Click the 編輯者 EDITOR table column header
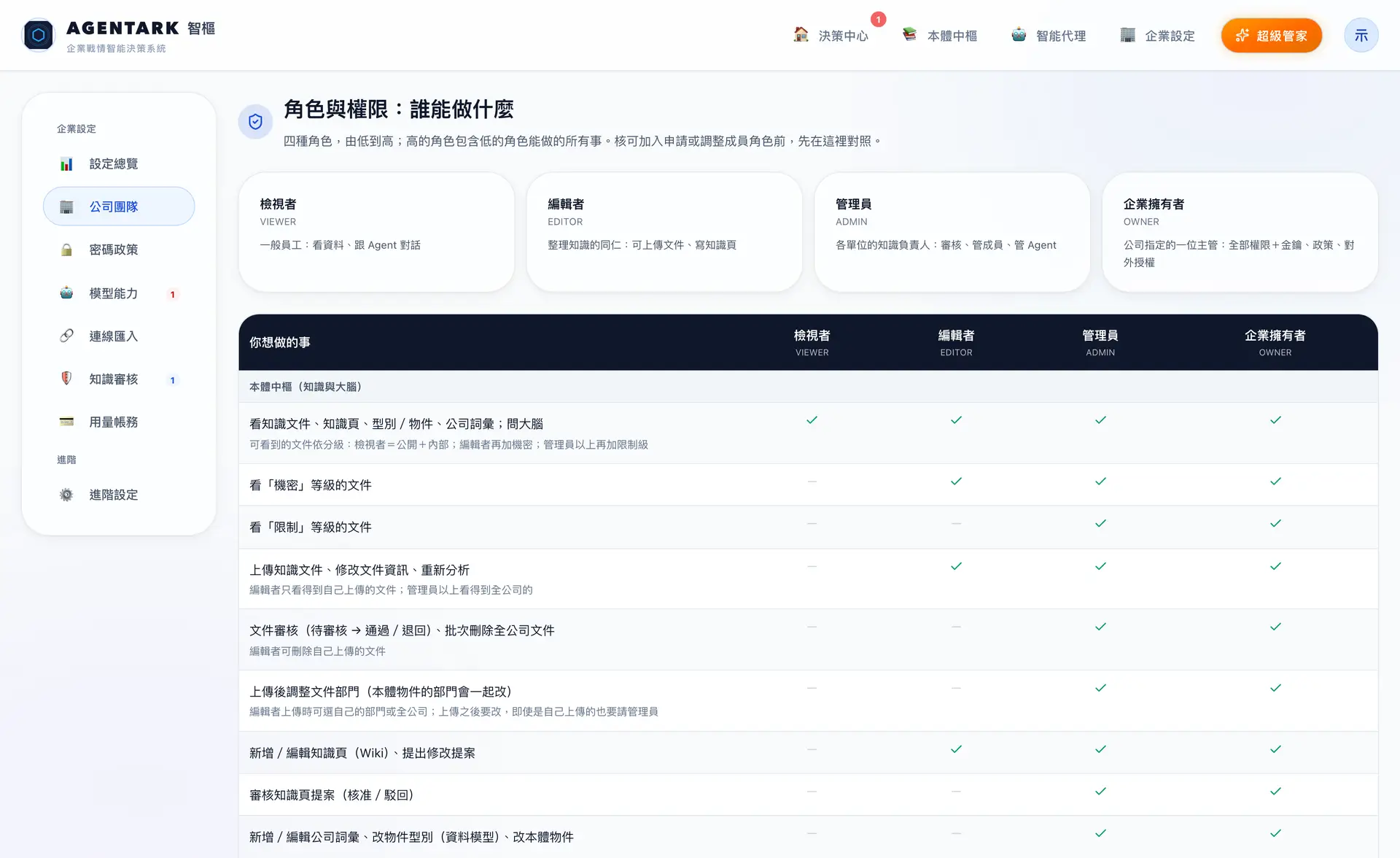The image size is (1400, 858). click(x=956, y=343)
